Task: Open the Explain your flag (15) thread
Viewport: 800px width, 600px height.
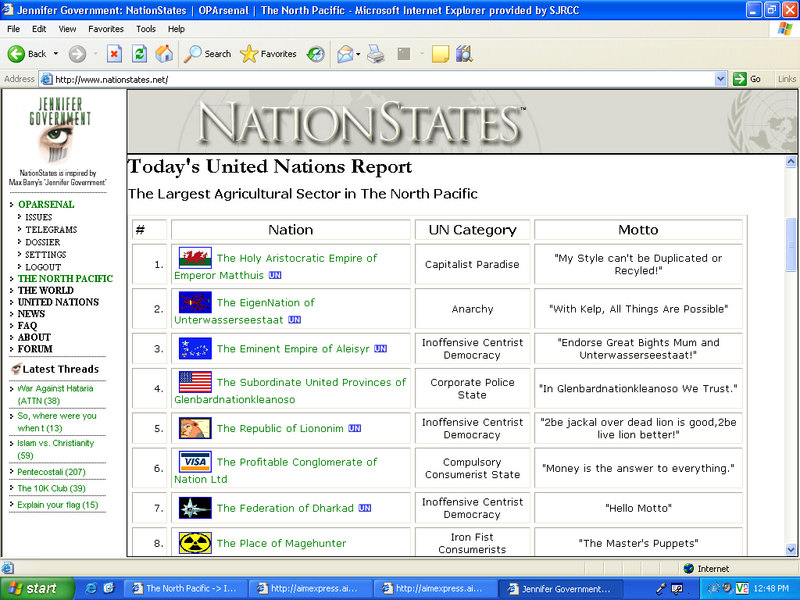Action: point(58,505)
